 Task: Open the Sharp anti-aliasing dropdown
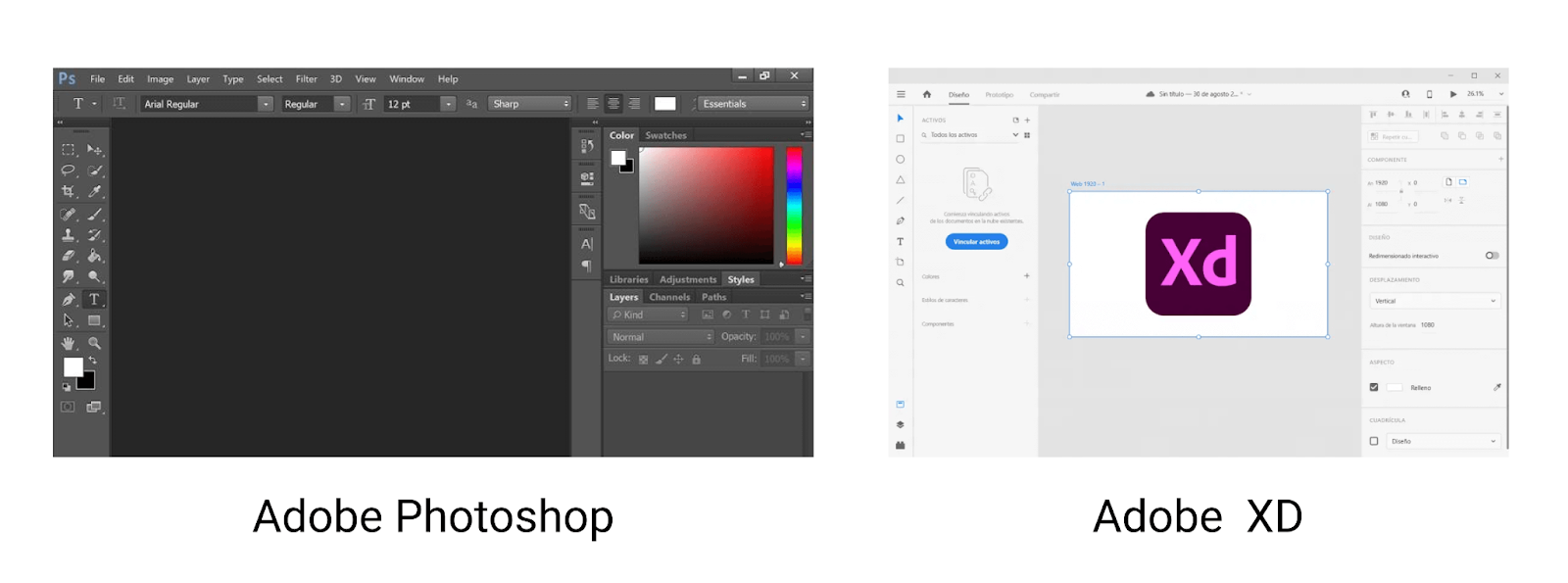point(530,104)
